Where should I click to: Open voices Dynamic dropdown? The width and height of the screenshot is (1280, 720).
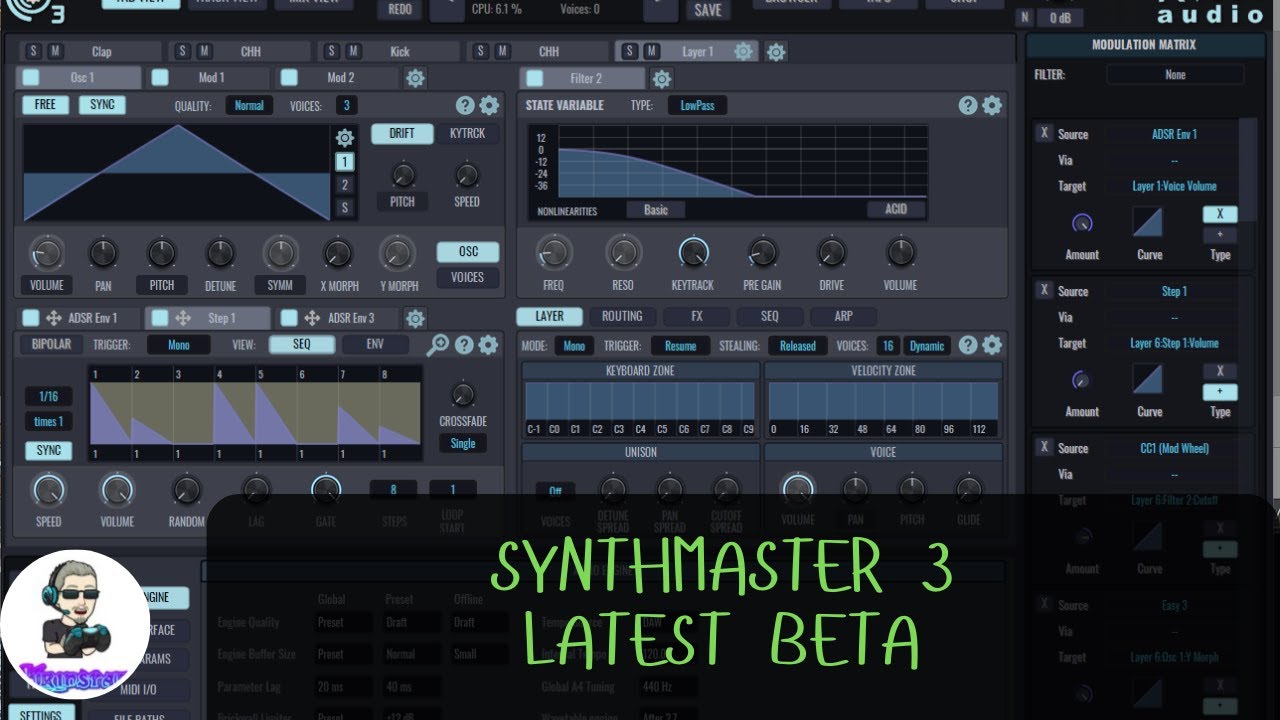(x=926, y=346)
